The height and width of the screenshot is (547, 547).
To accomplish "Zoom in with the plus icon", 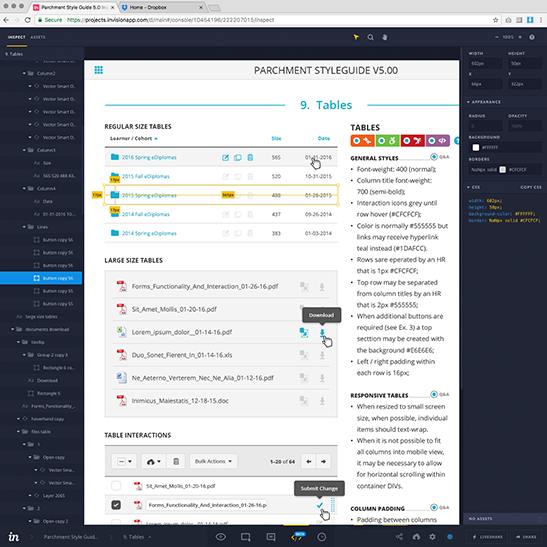I will pos(520,37).
